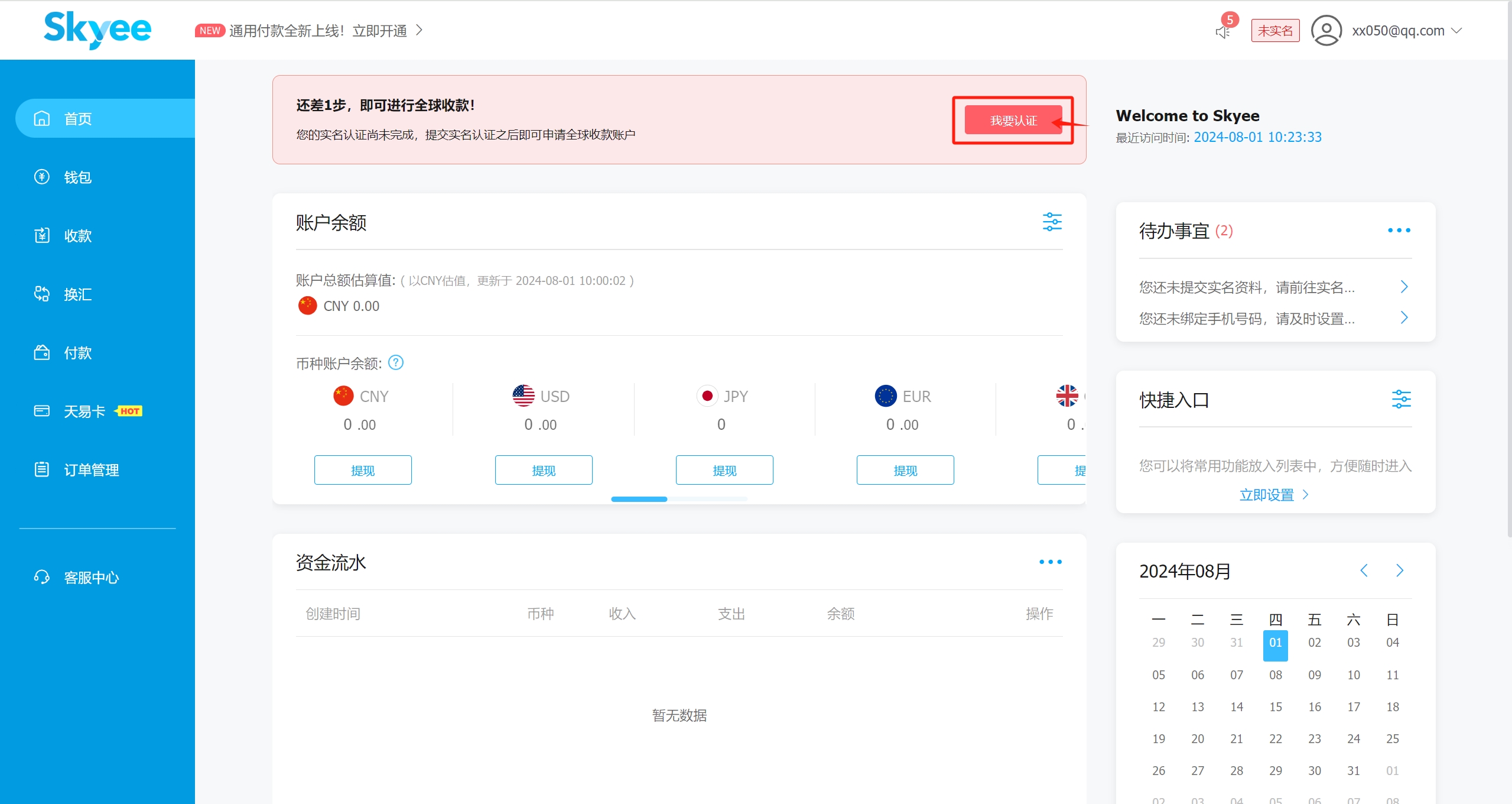Click the Skyee logo
1512x804 pixels.
click(97, 30)
